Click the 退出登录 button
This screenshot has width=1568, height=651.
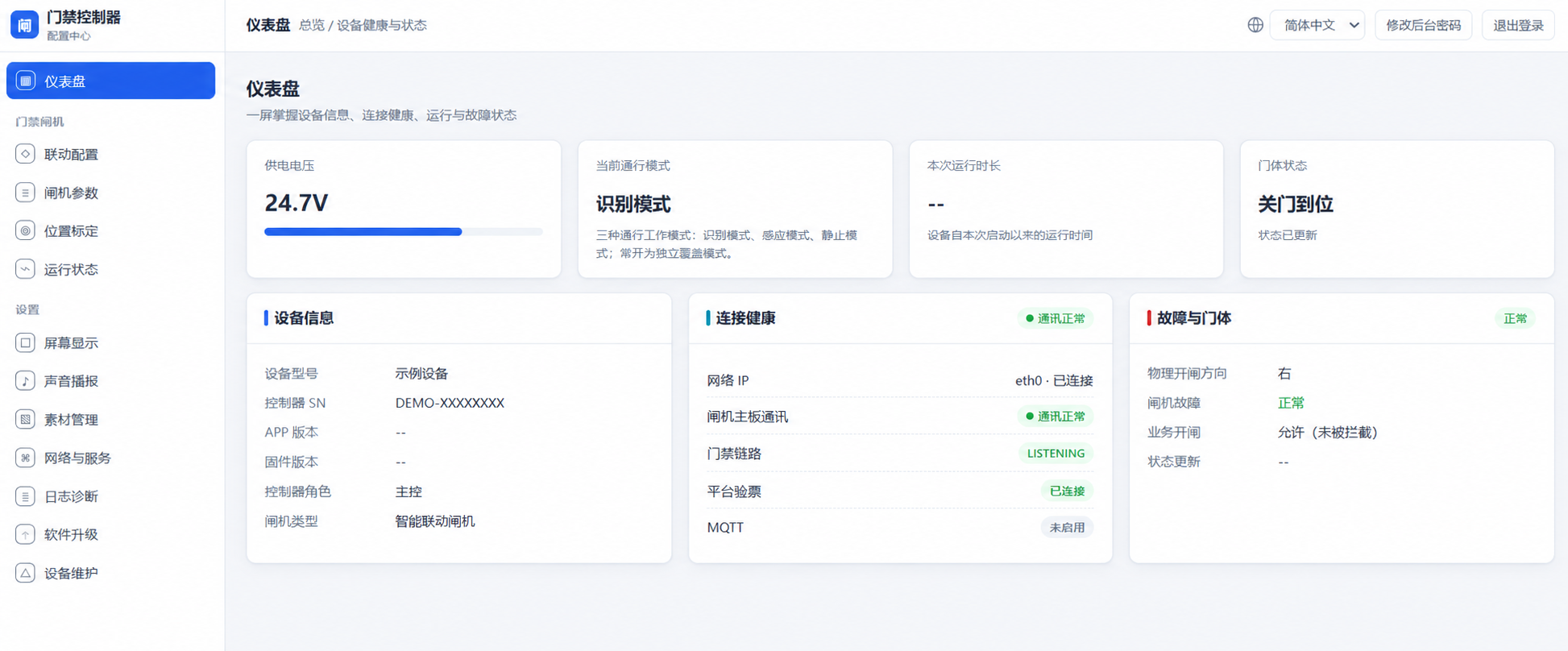point(1518,25)
